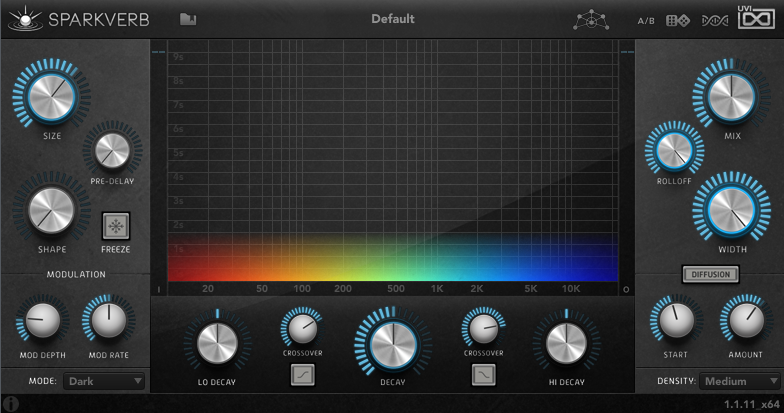Click the Decay knob
784x413 pixels.
[393, 342]
